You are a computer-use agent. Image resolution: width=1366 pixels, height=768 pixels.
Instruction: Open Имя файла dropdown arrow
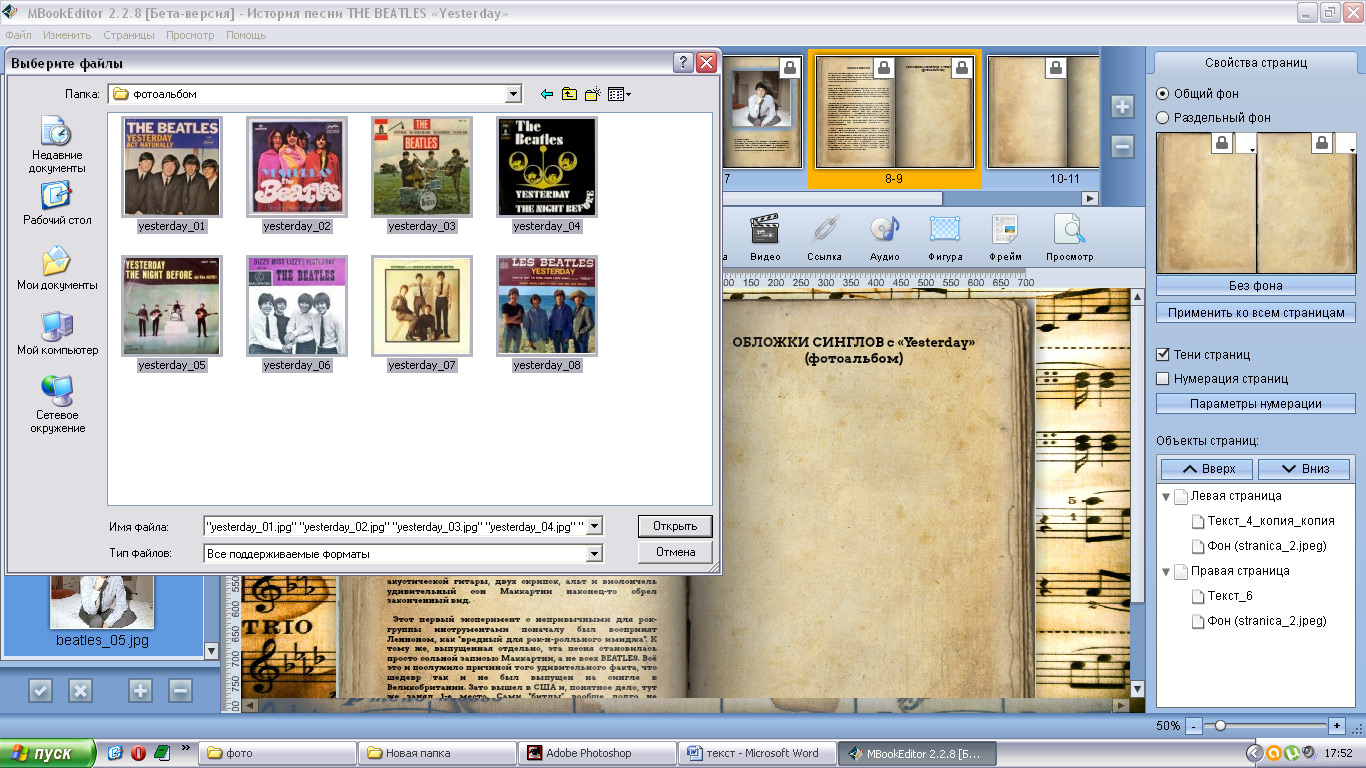594,526
